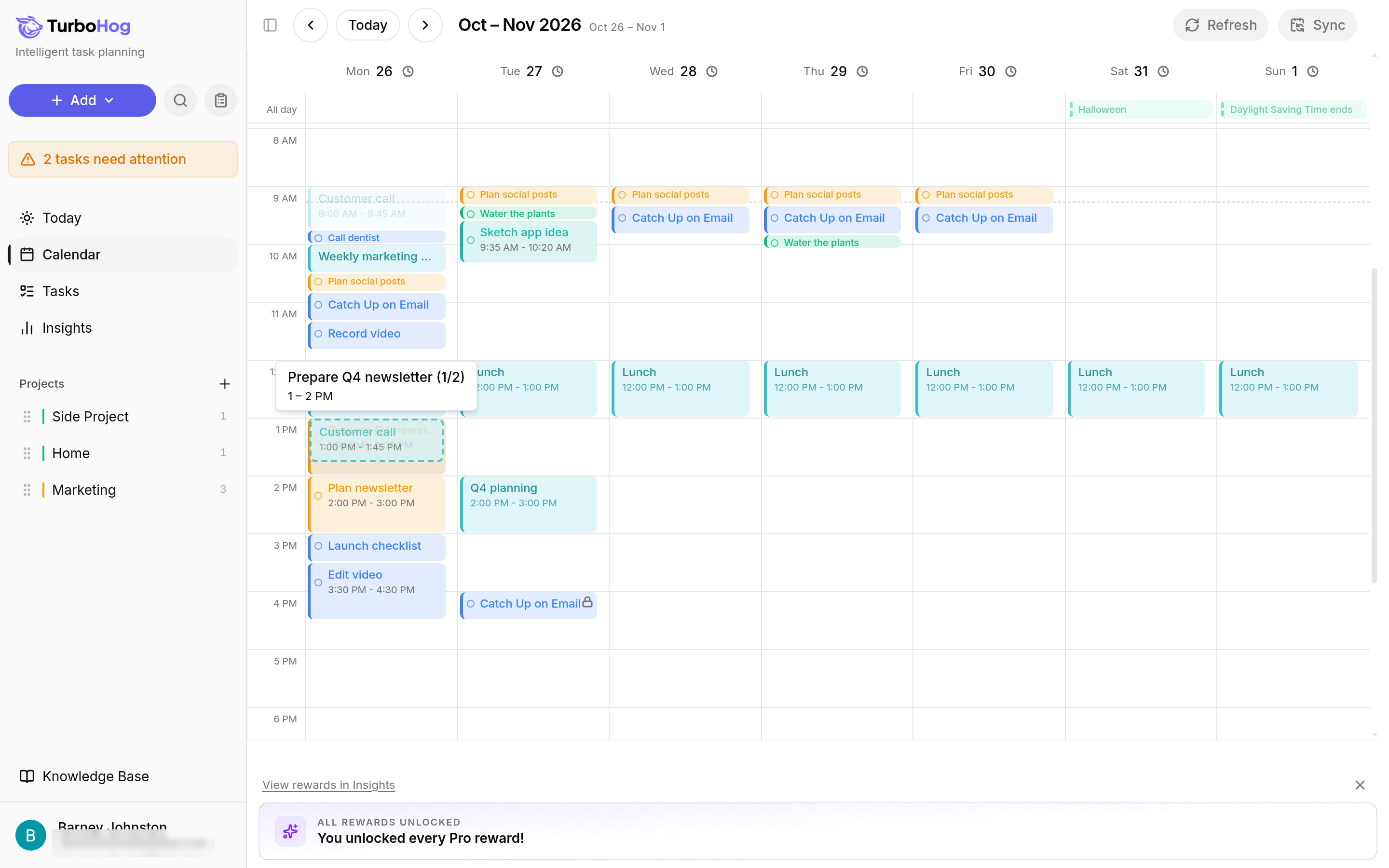Click the drag handle for Side Project
This screenshot has width=1389, height=868.
pos(27,416)
